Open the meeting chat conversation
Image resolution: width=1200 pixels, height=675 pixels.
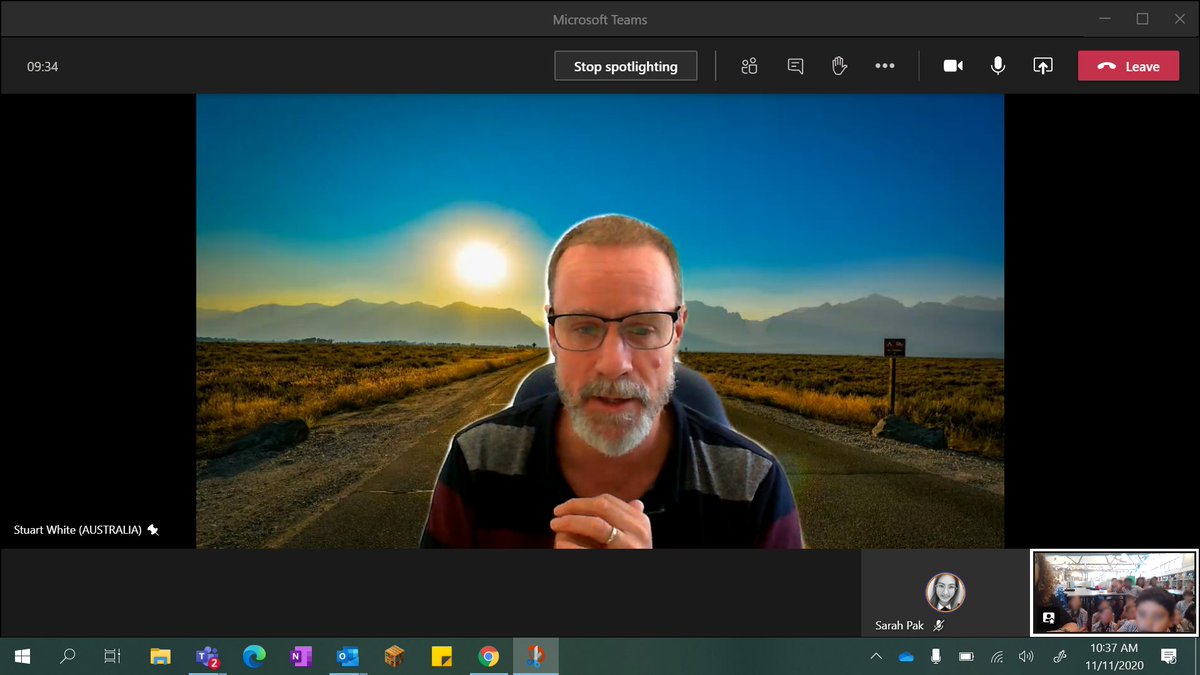795,66
